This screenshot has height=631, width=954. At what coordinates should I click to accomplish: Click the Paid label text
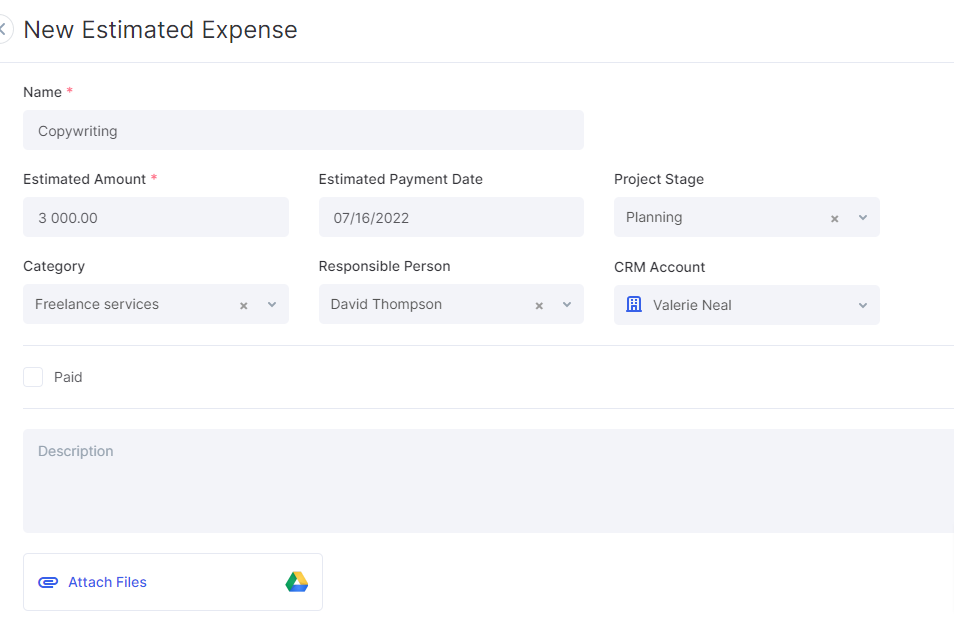(x=68, y=377)
